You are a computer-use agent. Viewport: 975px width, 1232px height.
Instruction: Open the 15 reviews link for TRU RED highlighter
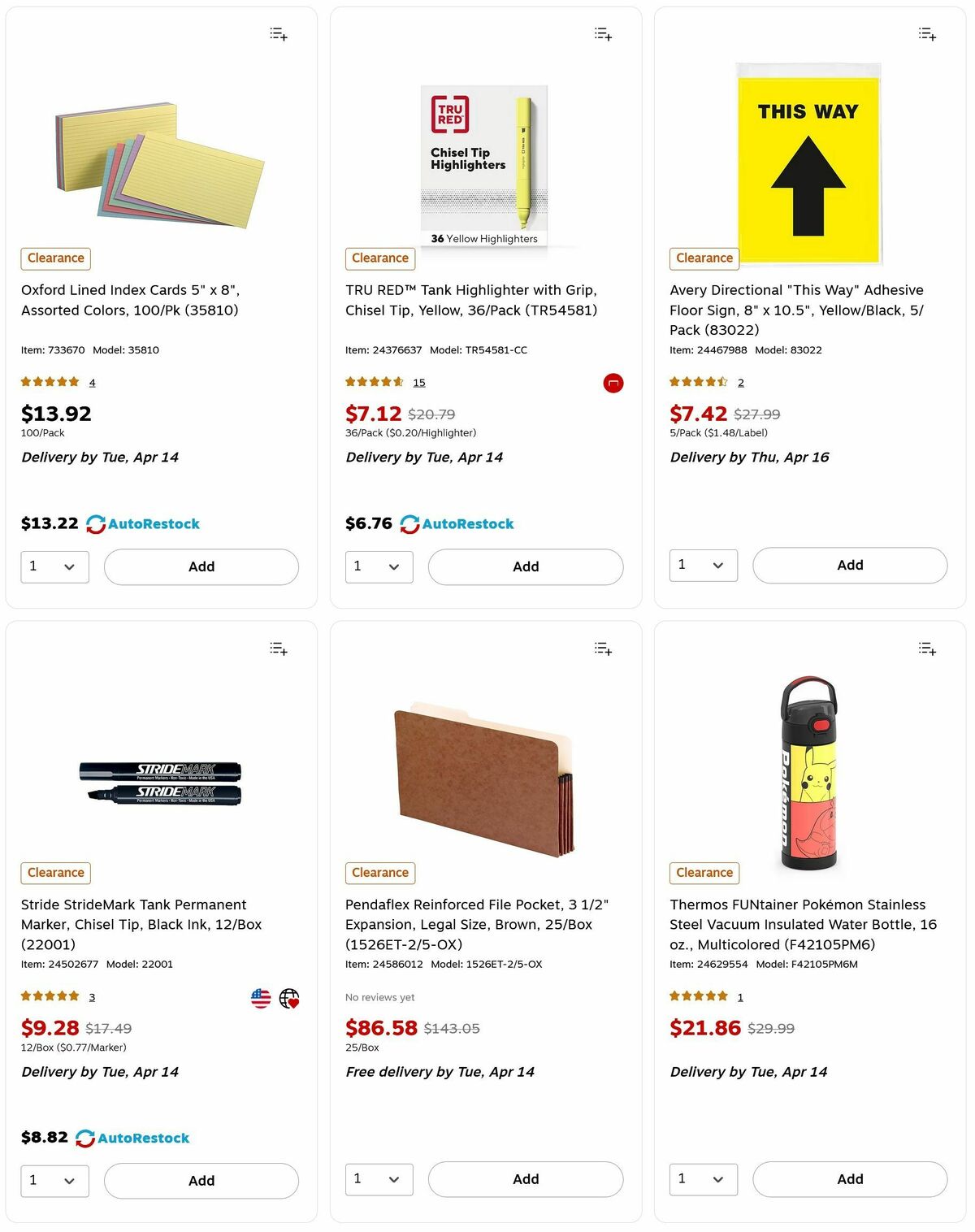pos(419,382)
